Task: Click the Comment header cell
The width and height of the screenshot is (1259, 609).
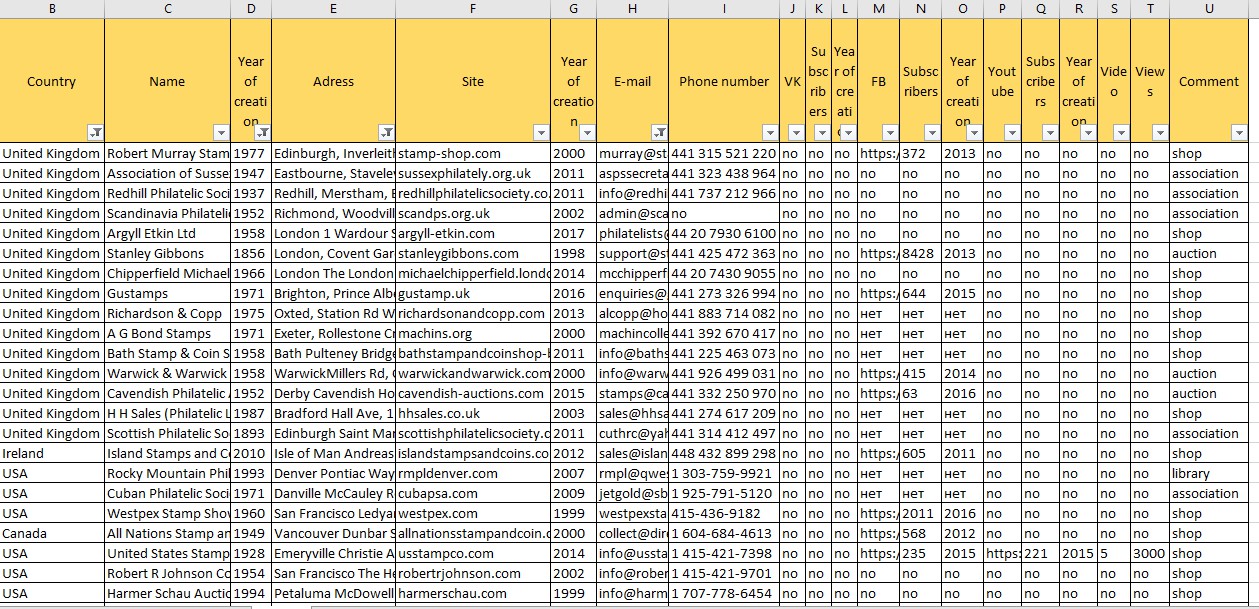Action: 1209,81
